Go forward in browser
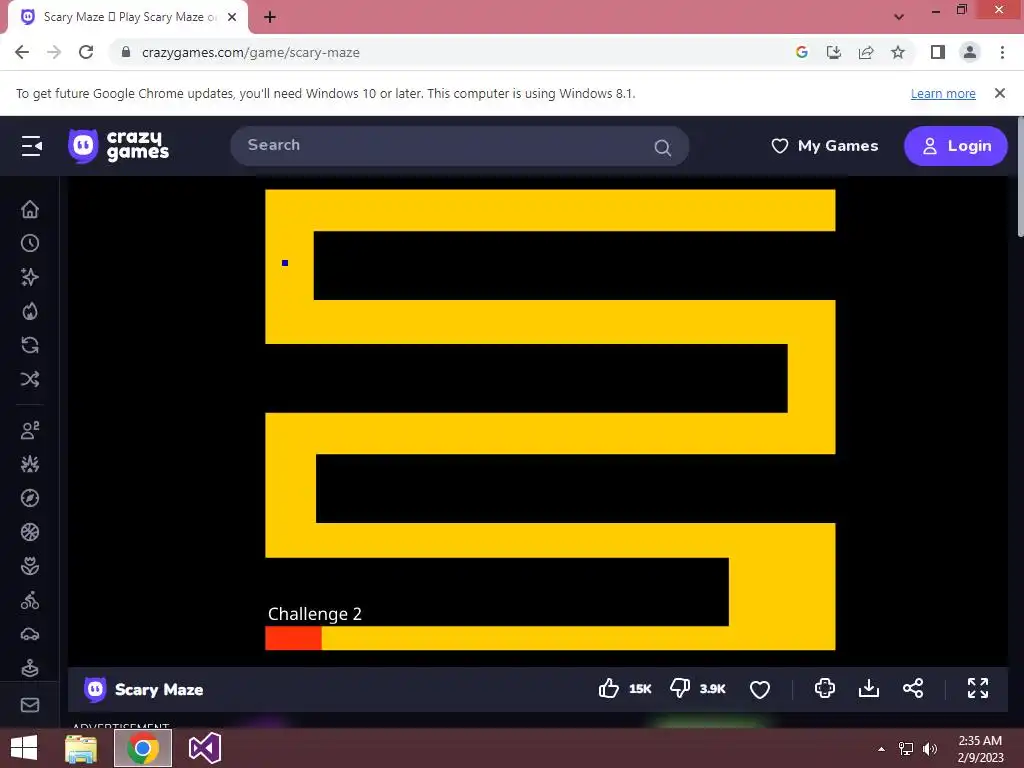 point(54,52)
